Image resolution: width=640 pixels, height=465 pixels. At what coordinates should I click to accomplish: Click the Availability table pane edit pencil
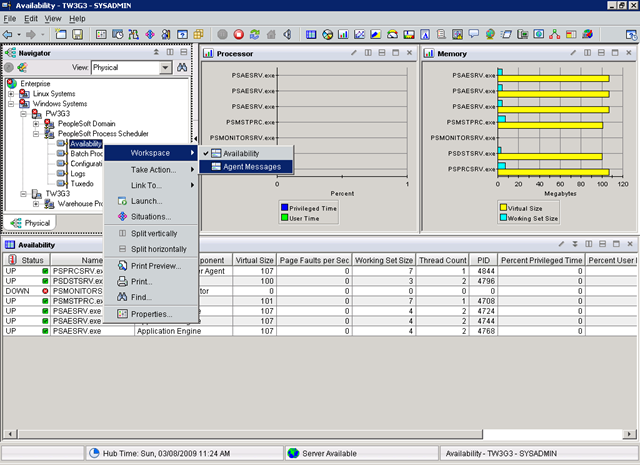pos(561,244)
